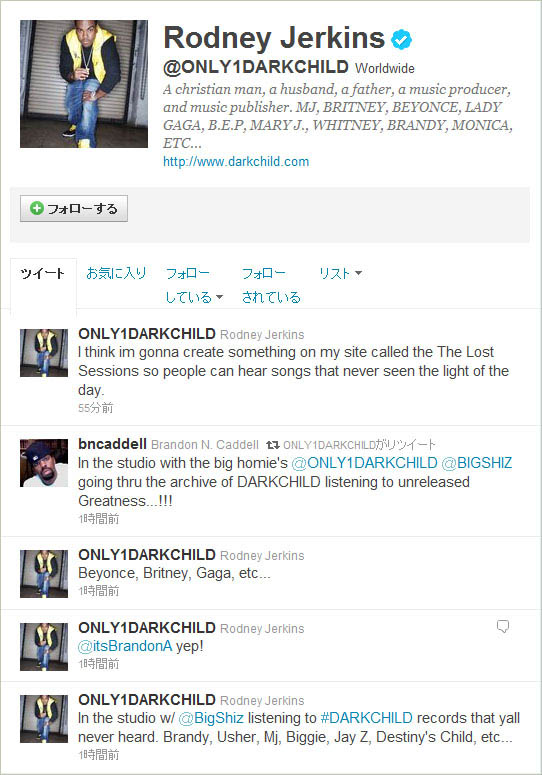The image size is (542, 775).
Task: Open Rodney Jerkins' large profile photo
Action: (x=84, y=84)
